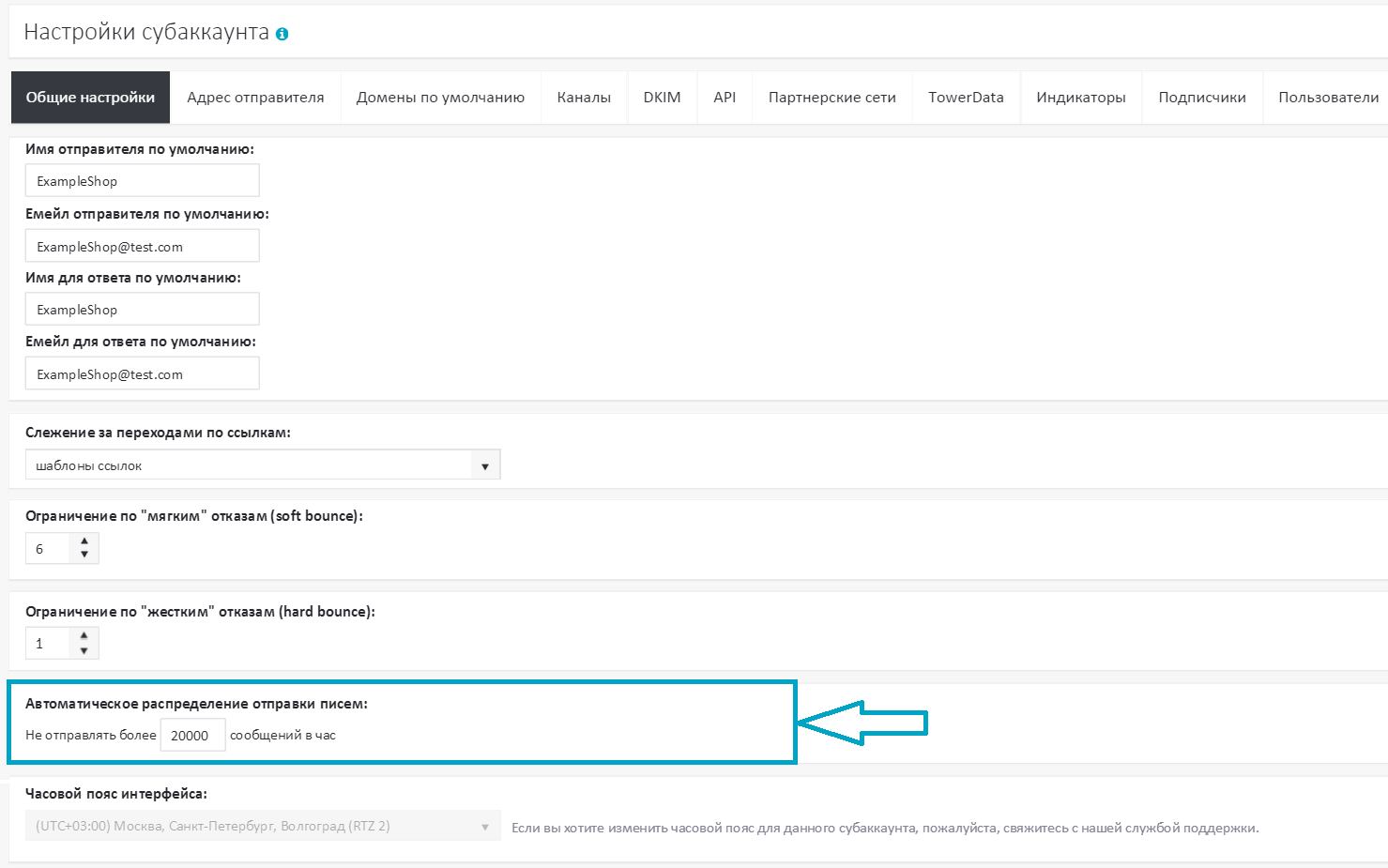Click the messages per hour limit field
This screenshot has height=868, width=1388.
point(192,736)
